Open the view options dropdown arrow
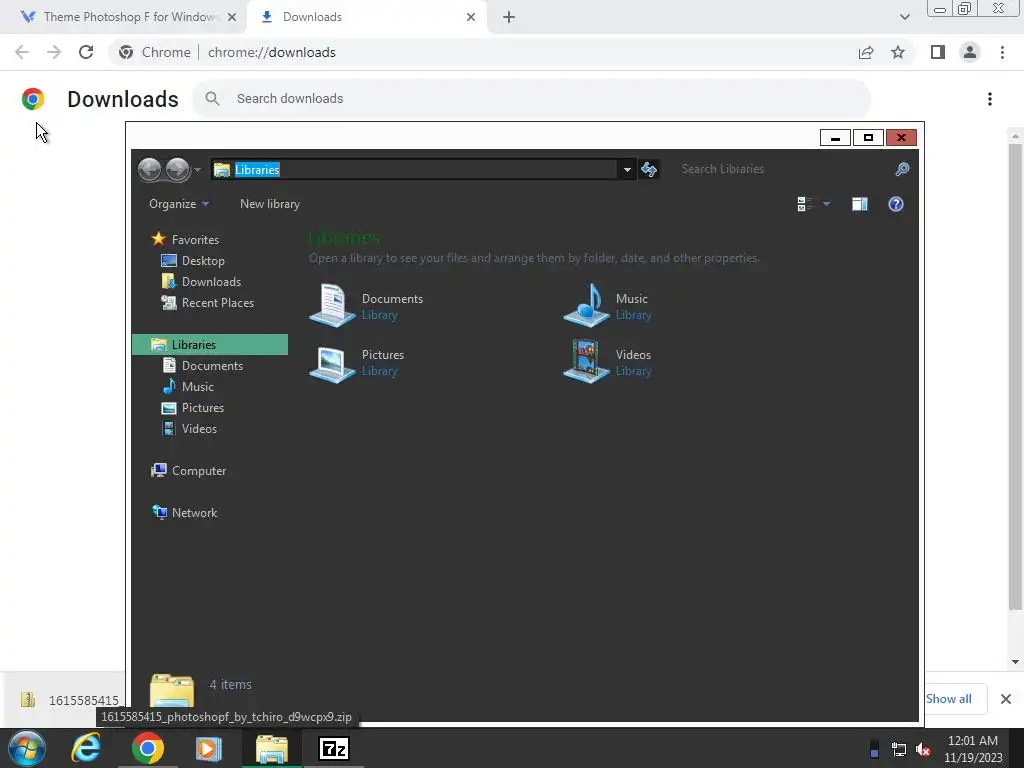The width and height of the screenshot is (1024, 768). (x=826, y=204)
